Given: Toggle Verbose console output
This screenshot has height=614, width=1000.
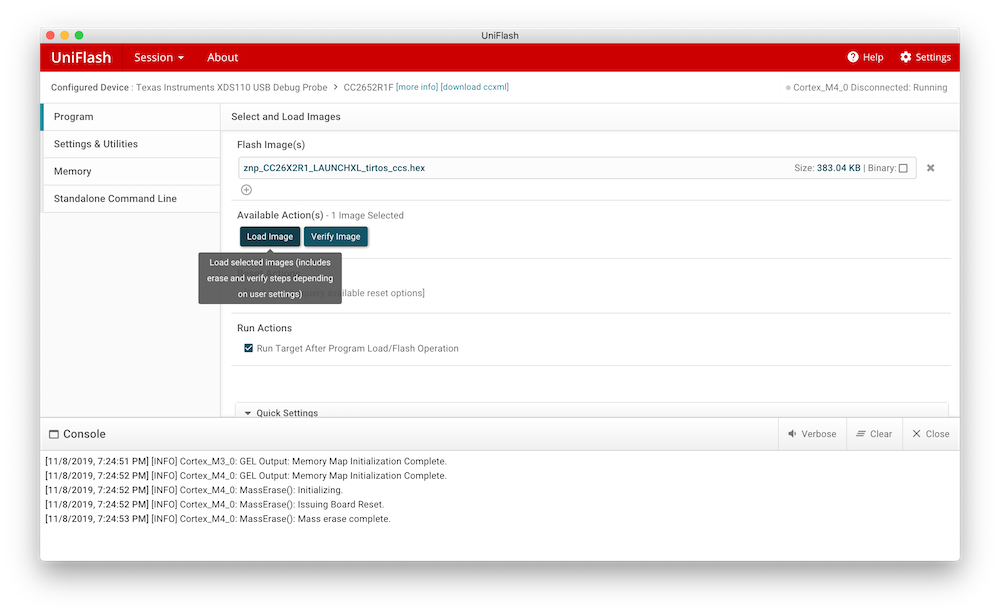Looking at the screenshot, I should tap(812, 434).
